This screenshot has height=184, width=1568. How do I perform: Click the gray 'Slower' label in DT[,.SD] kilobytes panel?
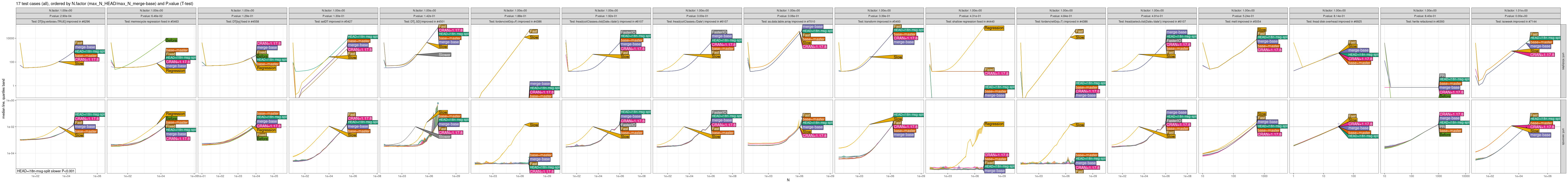444,55
